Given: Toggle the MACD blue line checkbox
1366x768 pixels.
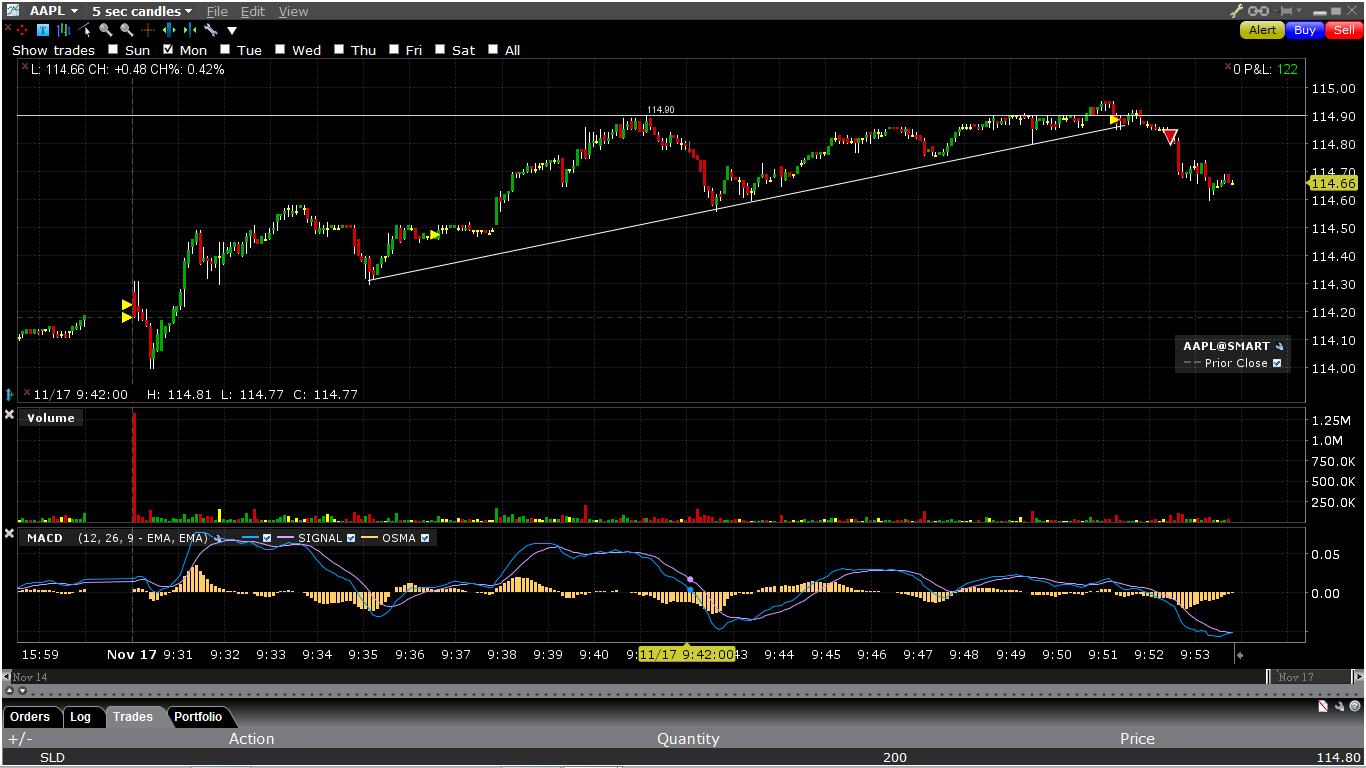Looking at the screenshot, I should point(267,538).
